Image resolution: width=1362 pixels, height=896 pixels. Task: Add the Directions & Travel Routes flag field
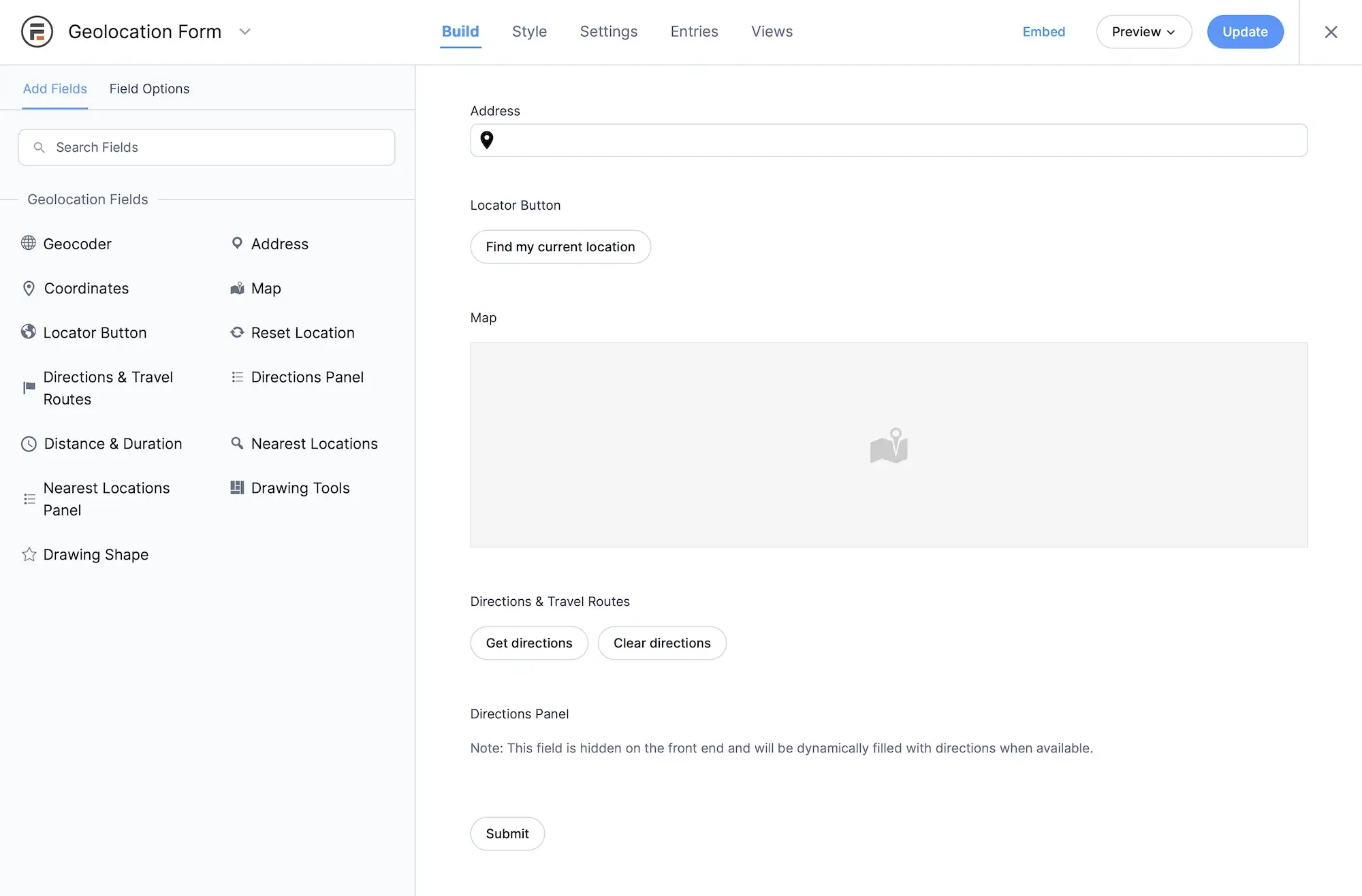pyautogui.click(x=28, y=387)
